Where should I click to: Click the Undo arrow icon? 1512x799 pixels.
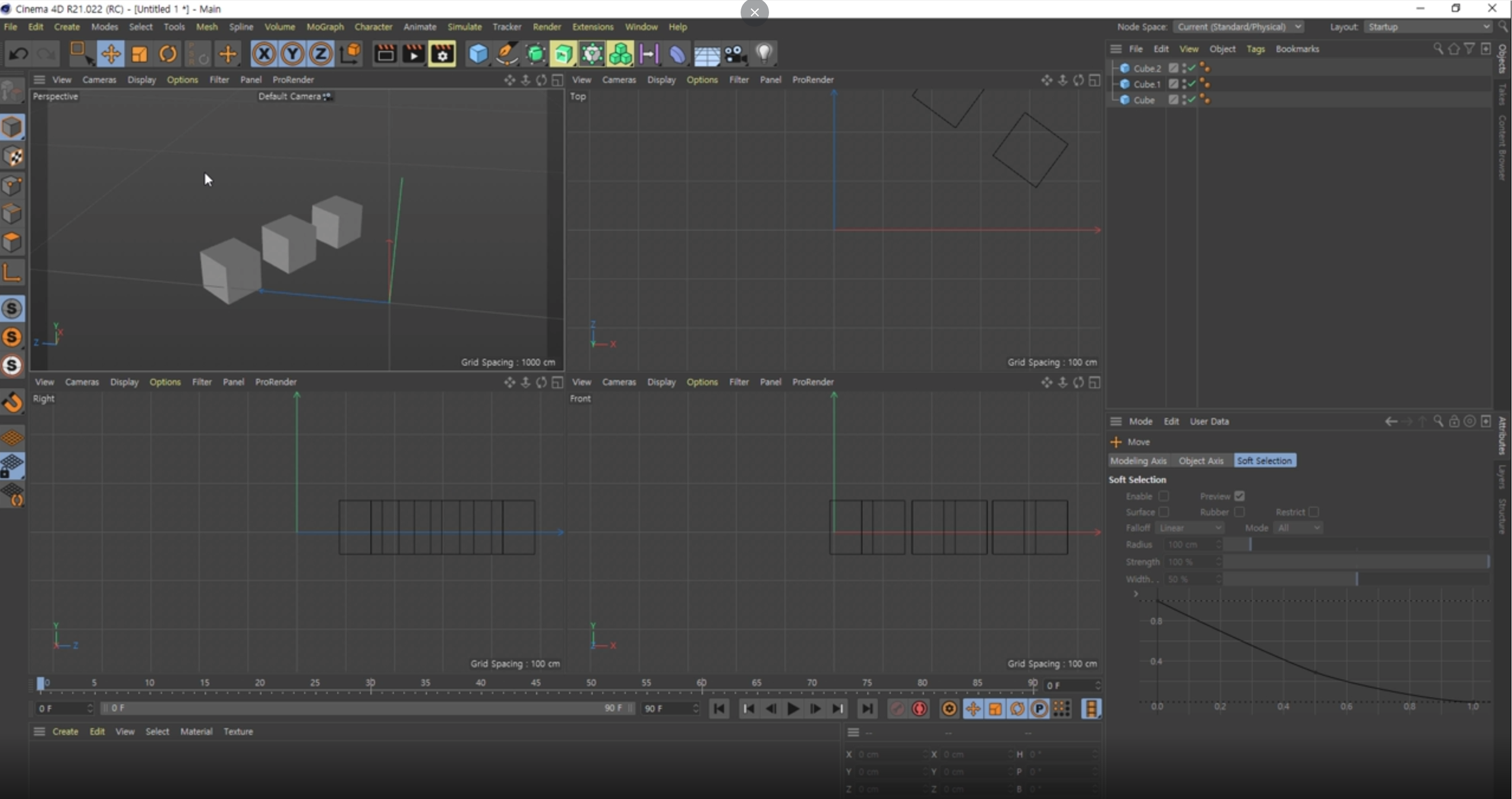click(x=18, y=54)
